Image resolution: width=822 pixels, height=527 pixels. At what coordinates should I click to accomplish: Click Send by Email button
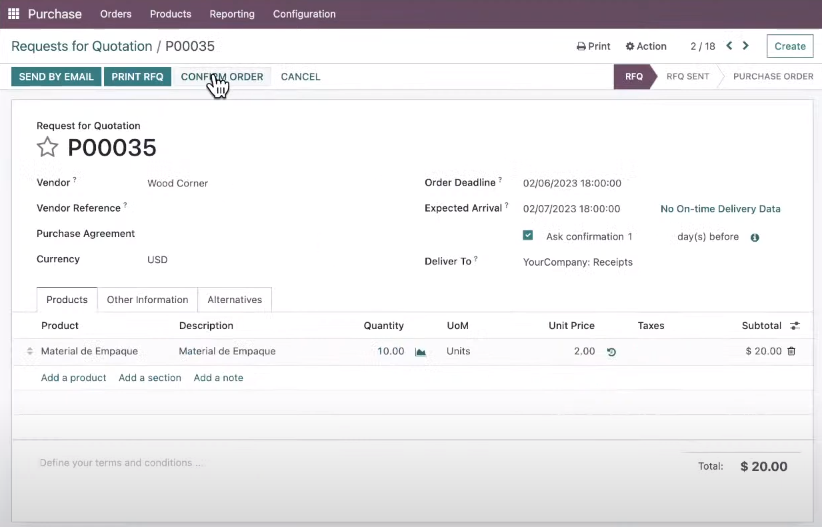(x=56, y=77)
